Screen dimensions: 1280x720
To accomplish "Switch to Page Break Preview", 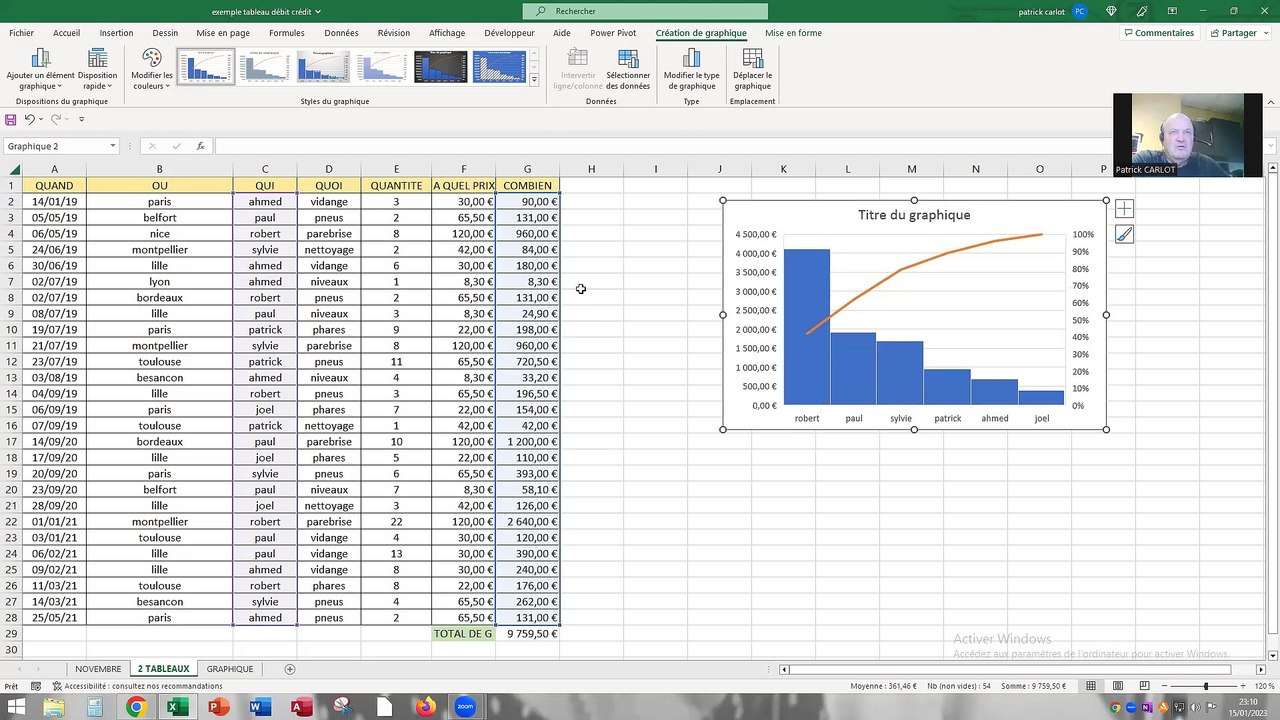I will coord(1144,686).
